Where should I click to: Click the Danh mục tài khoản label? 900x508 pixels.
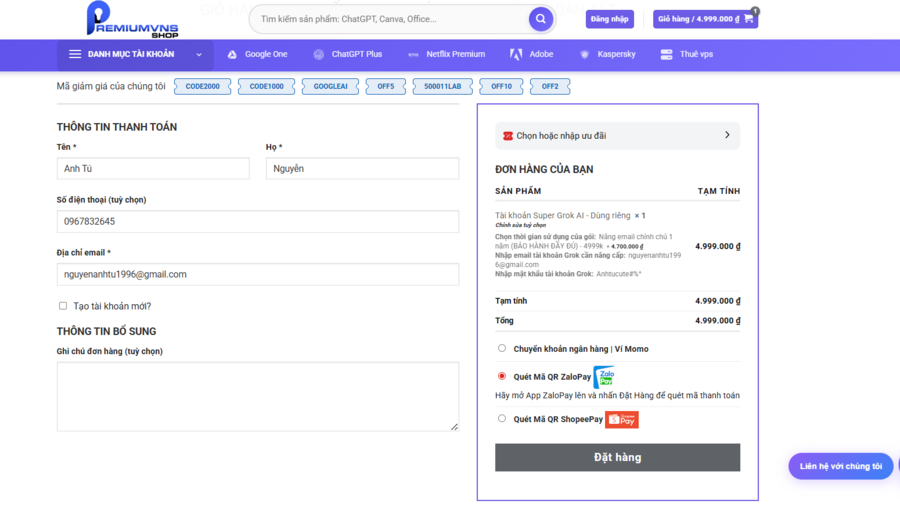pos(131,55)
